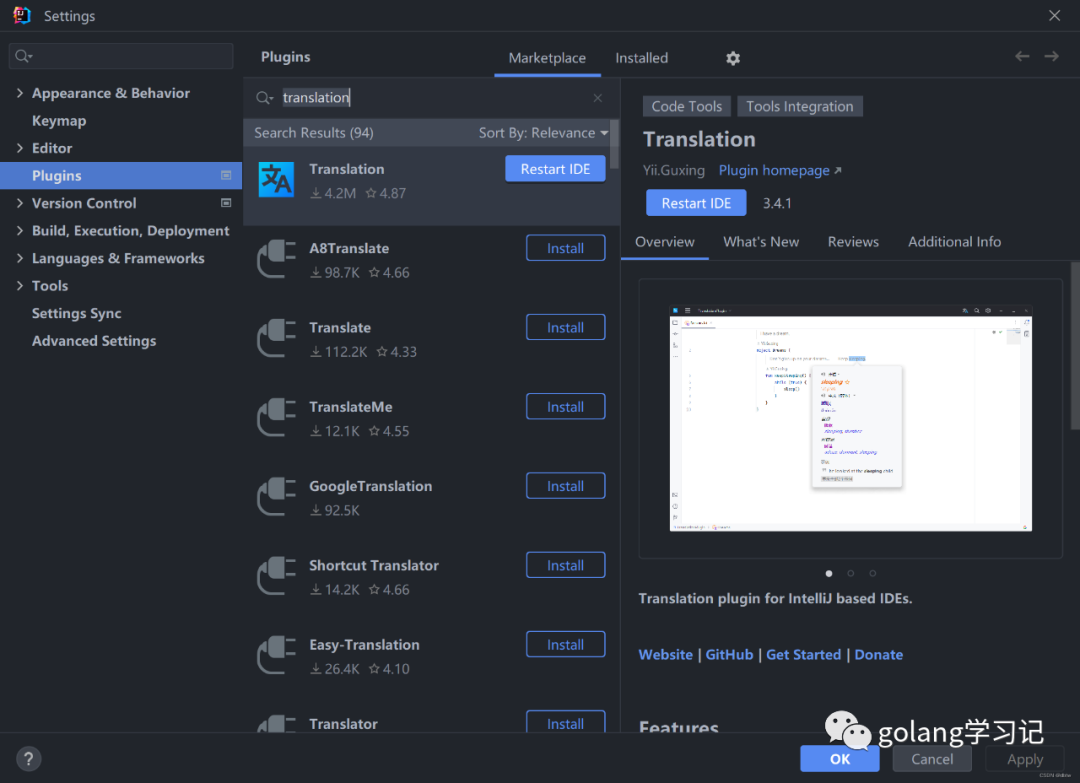Image resolution: width=1080 pixels, height=783 pixels.
Task: Open help with the question mark
Action: pyautogui.click(x=28, y=759)
